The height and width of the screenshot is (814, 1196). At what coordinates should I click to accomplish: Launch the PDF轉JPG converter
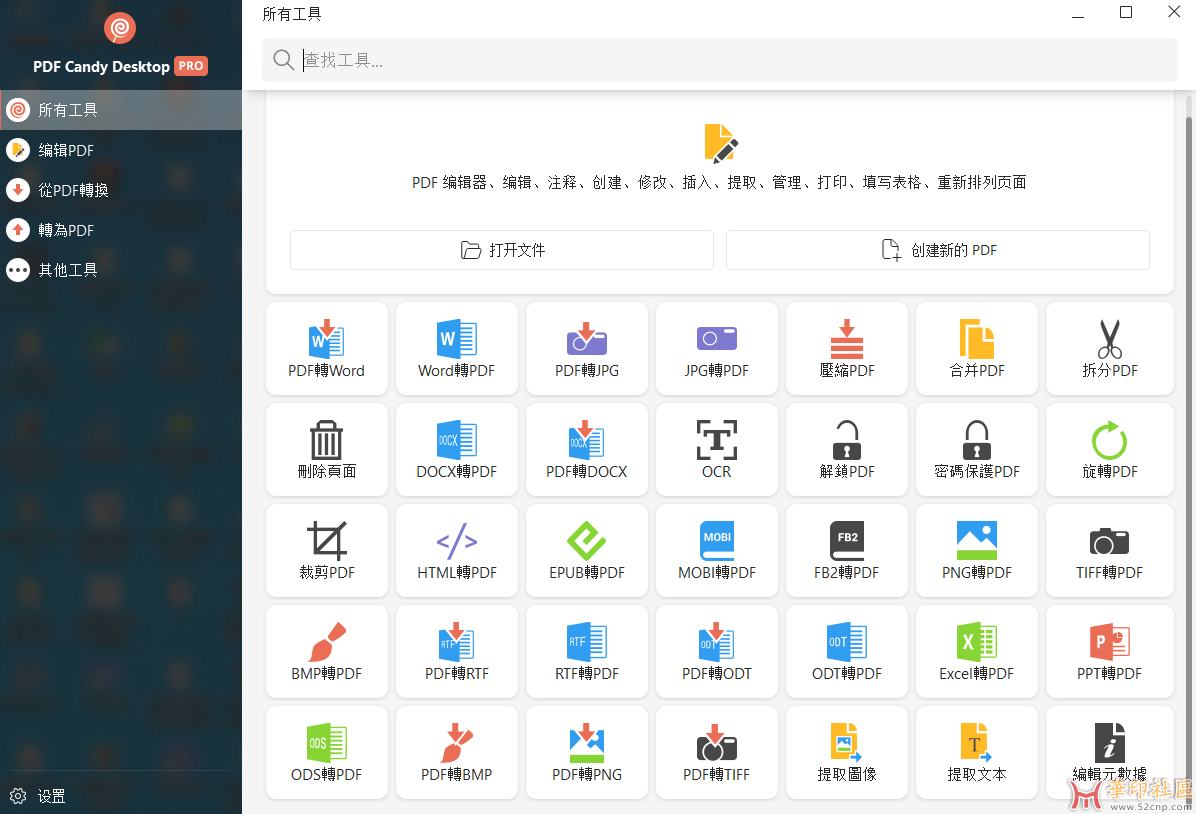pos(587,349)
